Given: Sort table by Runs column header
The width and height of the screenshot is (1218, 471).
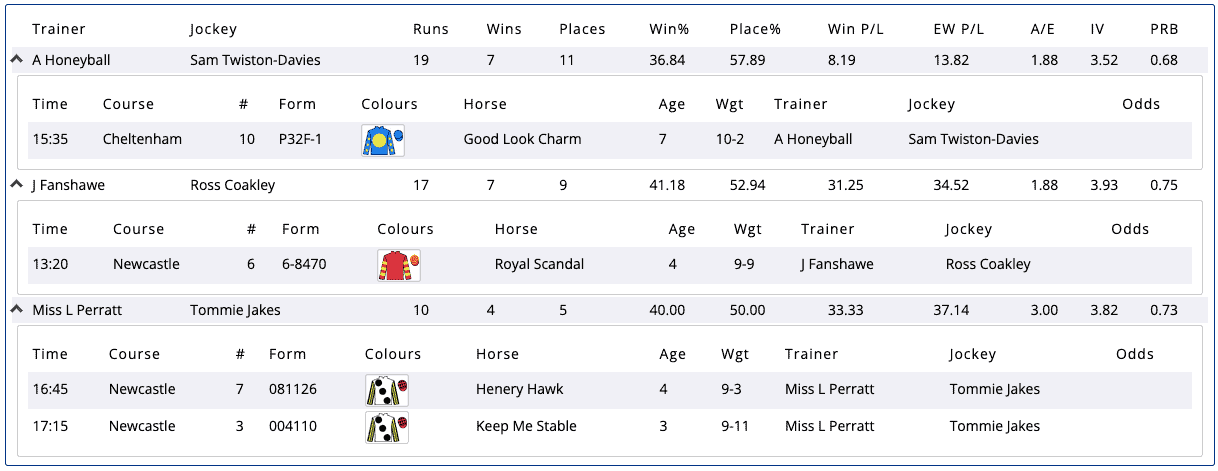Looking at the screenshot, I should (x=431, y=29).
